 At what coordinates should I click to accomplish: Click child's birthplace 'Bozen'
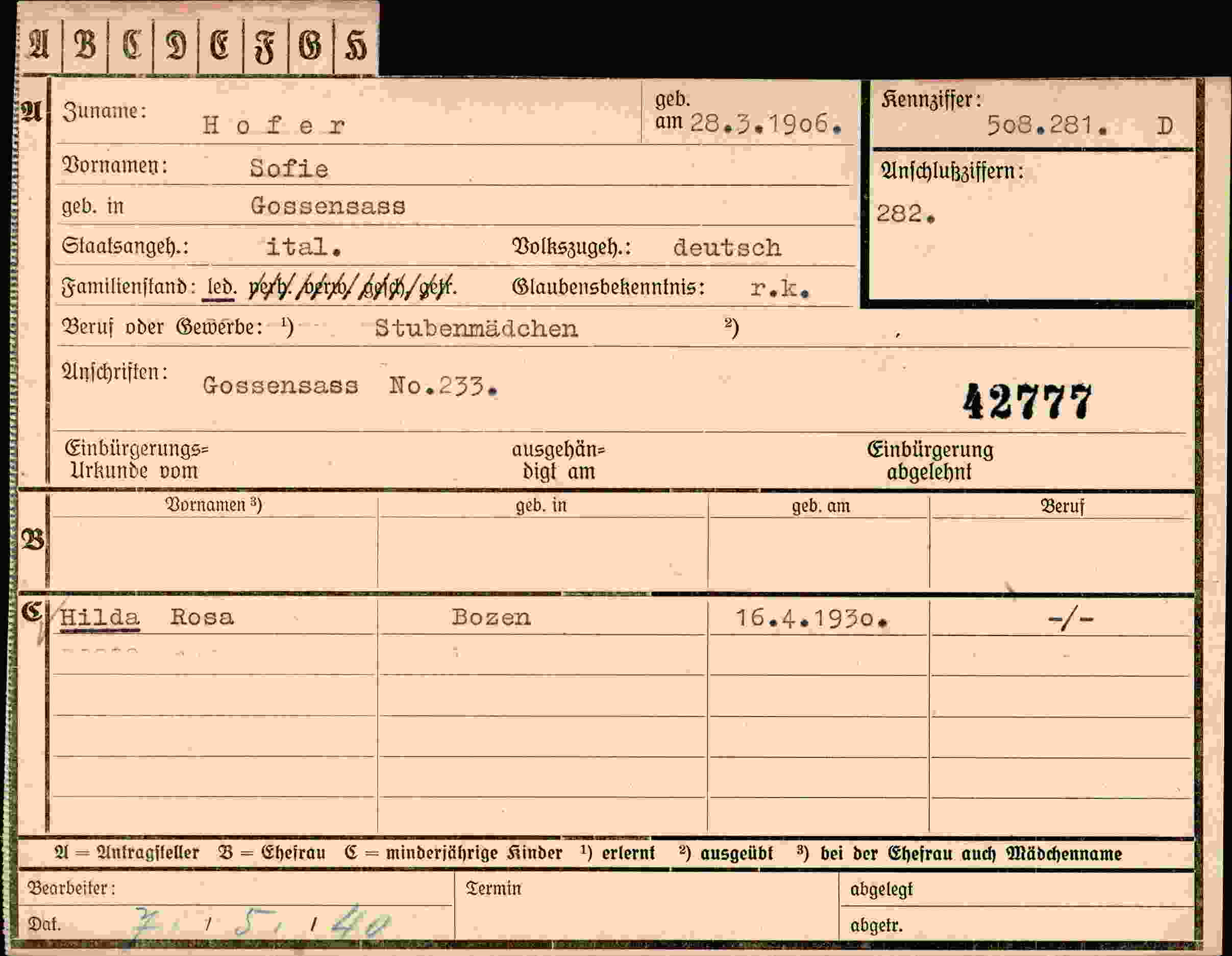(x=491, y=618)
